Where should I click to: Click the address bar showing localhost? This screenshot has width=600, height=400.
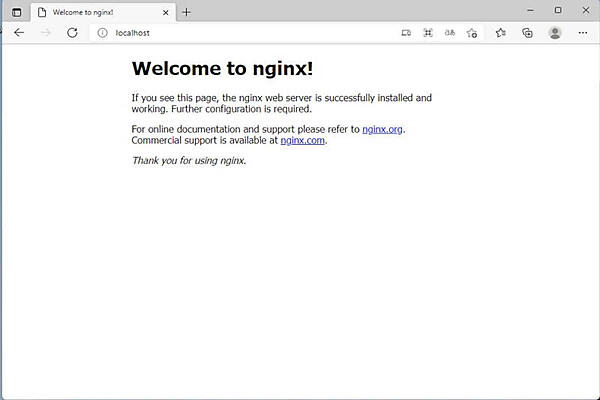point(250,33)
